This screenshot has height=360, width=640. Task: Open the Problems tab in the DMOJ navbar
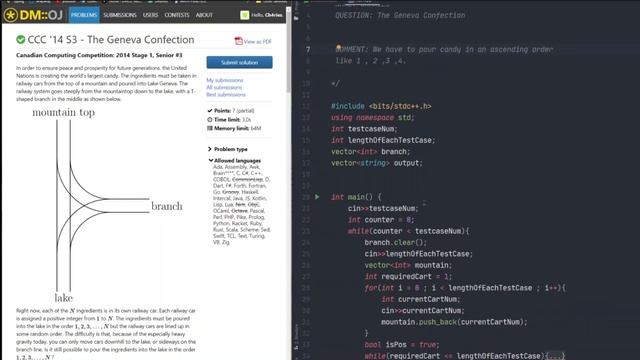[84, 15]
